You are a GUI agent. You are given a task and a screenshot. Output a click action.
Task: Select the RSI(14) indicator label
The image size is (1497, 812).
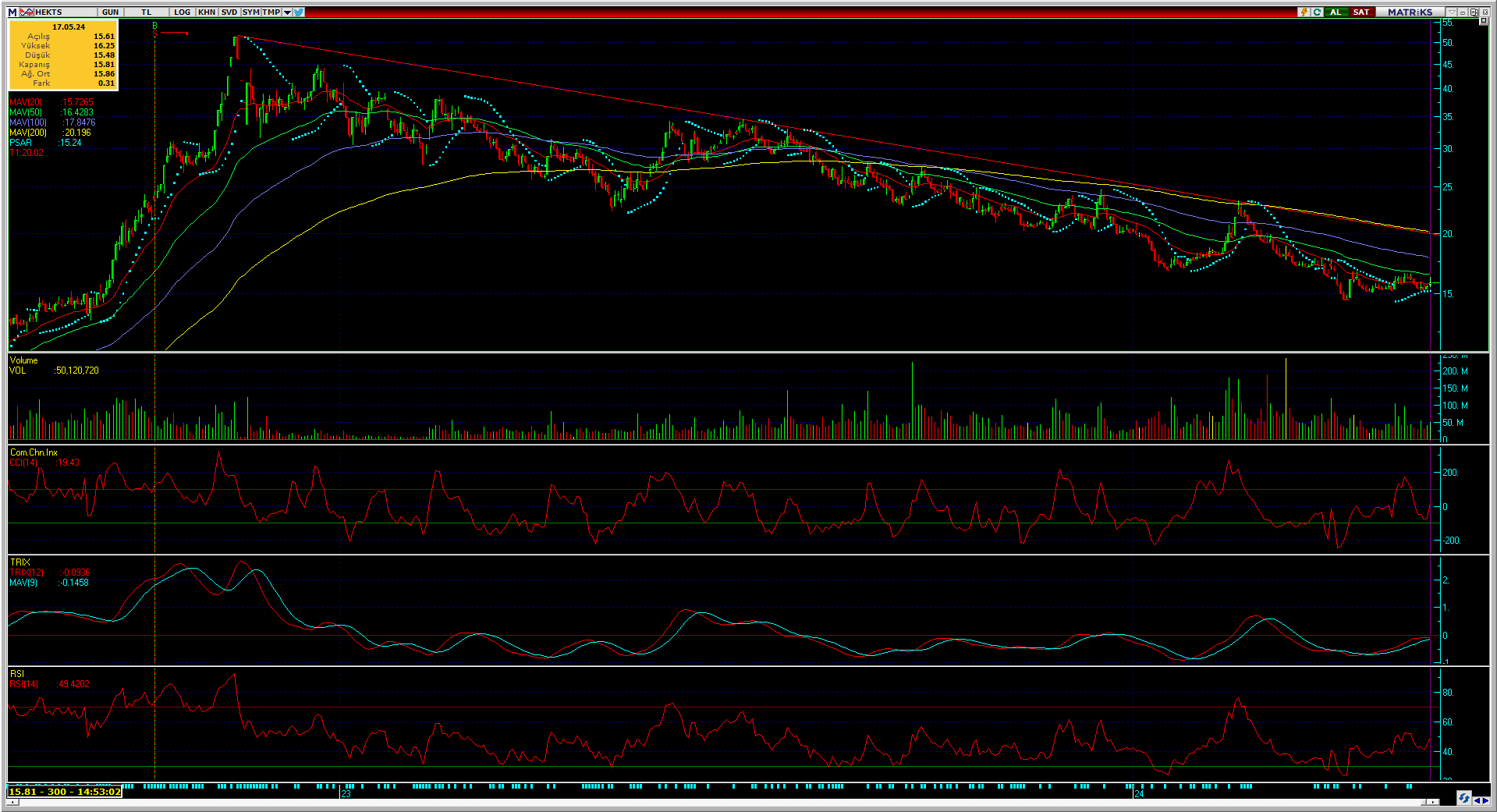coord(23,684)
